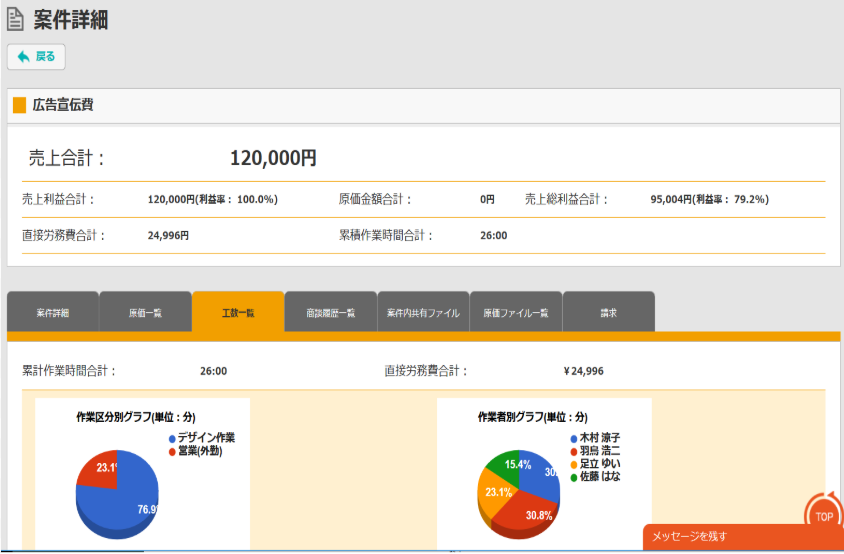
Task: Switch to 案件内共有ファイル tab
Action: (423, 312)
